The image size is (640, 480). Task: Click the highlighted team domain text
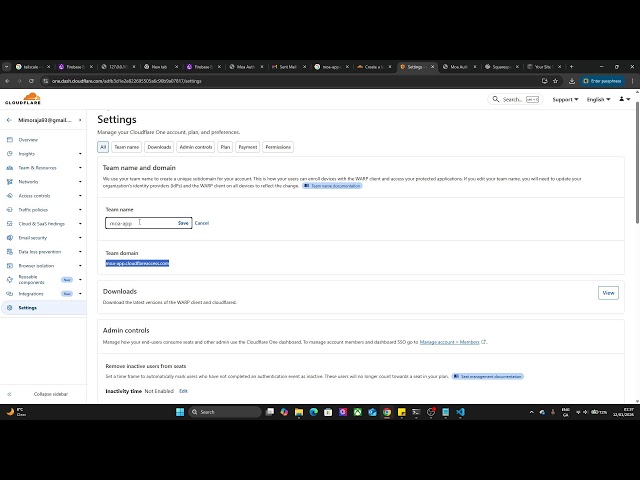tap(137, 263)
